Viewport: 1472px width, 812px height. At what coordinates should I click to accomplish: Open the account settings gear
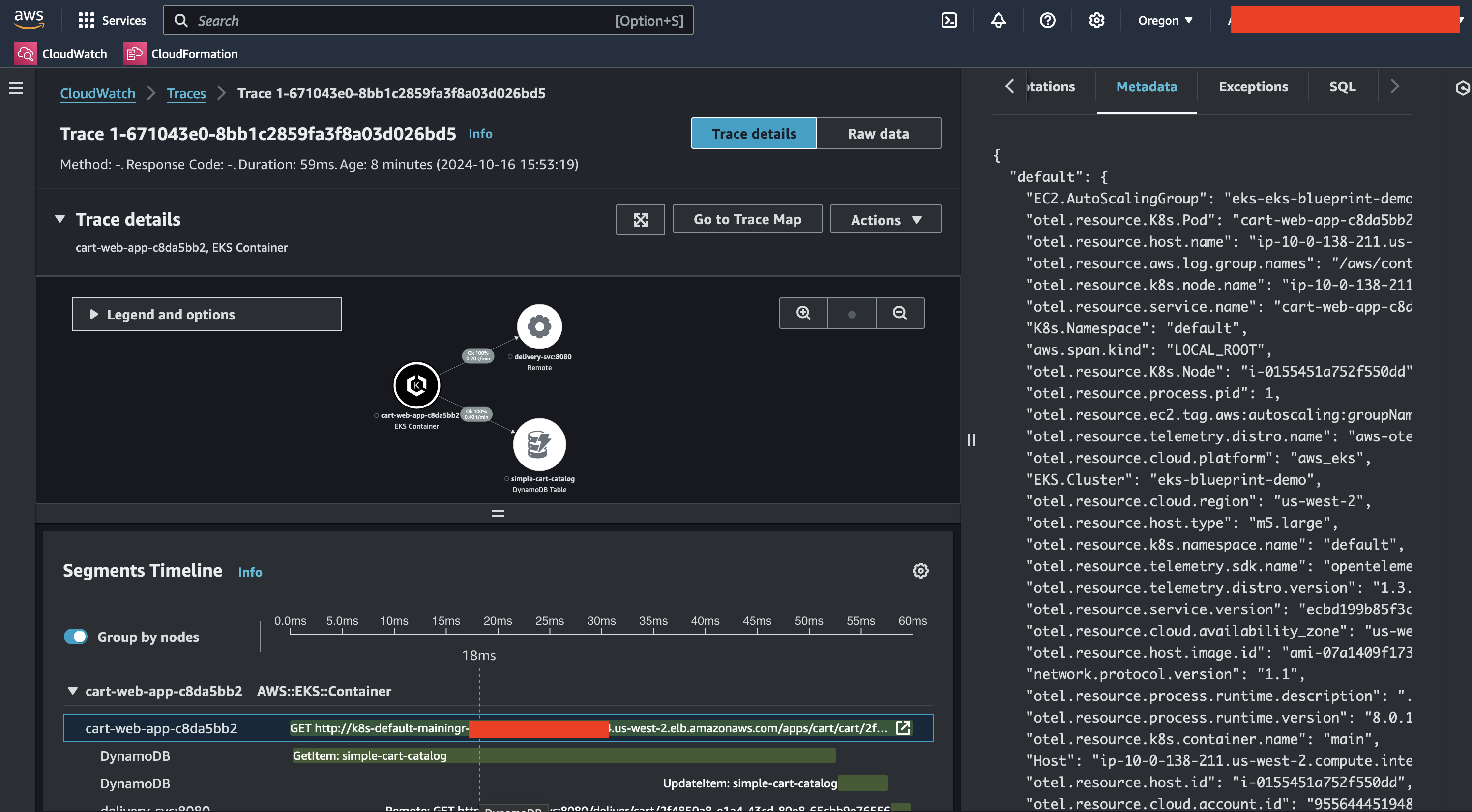1096,20
